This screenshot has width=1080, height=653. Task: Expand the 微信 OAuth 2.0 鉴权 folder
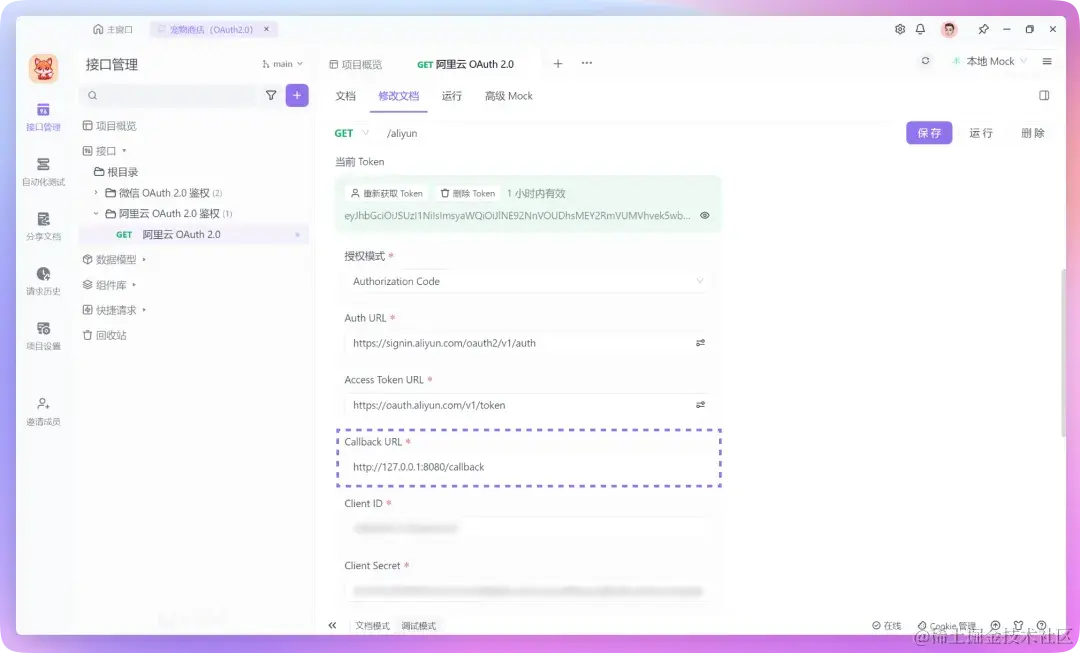point(96,193)
